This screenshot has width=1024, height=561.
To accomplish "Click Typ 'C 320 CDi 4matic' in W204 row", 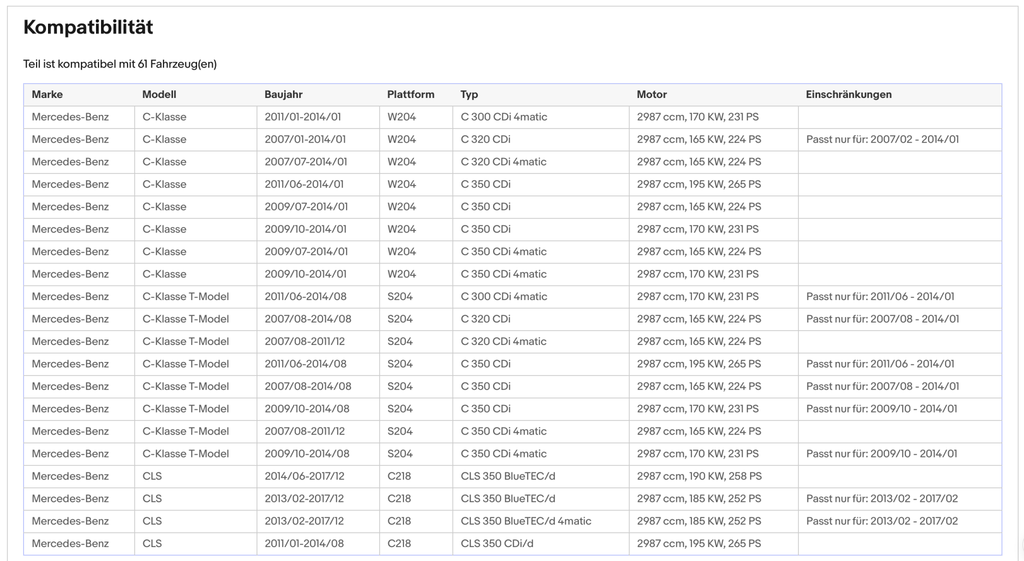I will tap(504, 162).
